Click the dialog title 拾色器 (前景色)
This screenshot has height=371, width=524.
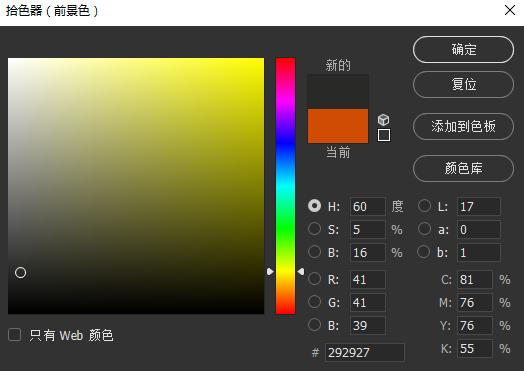click(x=52, y=11)
